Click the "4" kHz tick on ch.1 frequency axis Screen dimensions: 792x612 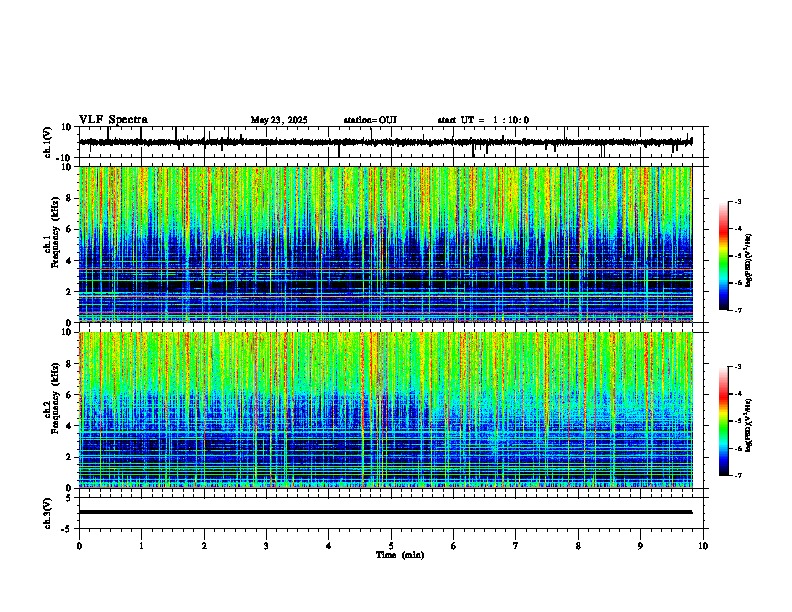pos(69,261)
